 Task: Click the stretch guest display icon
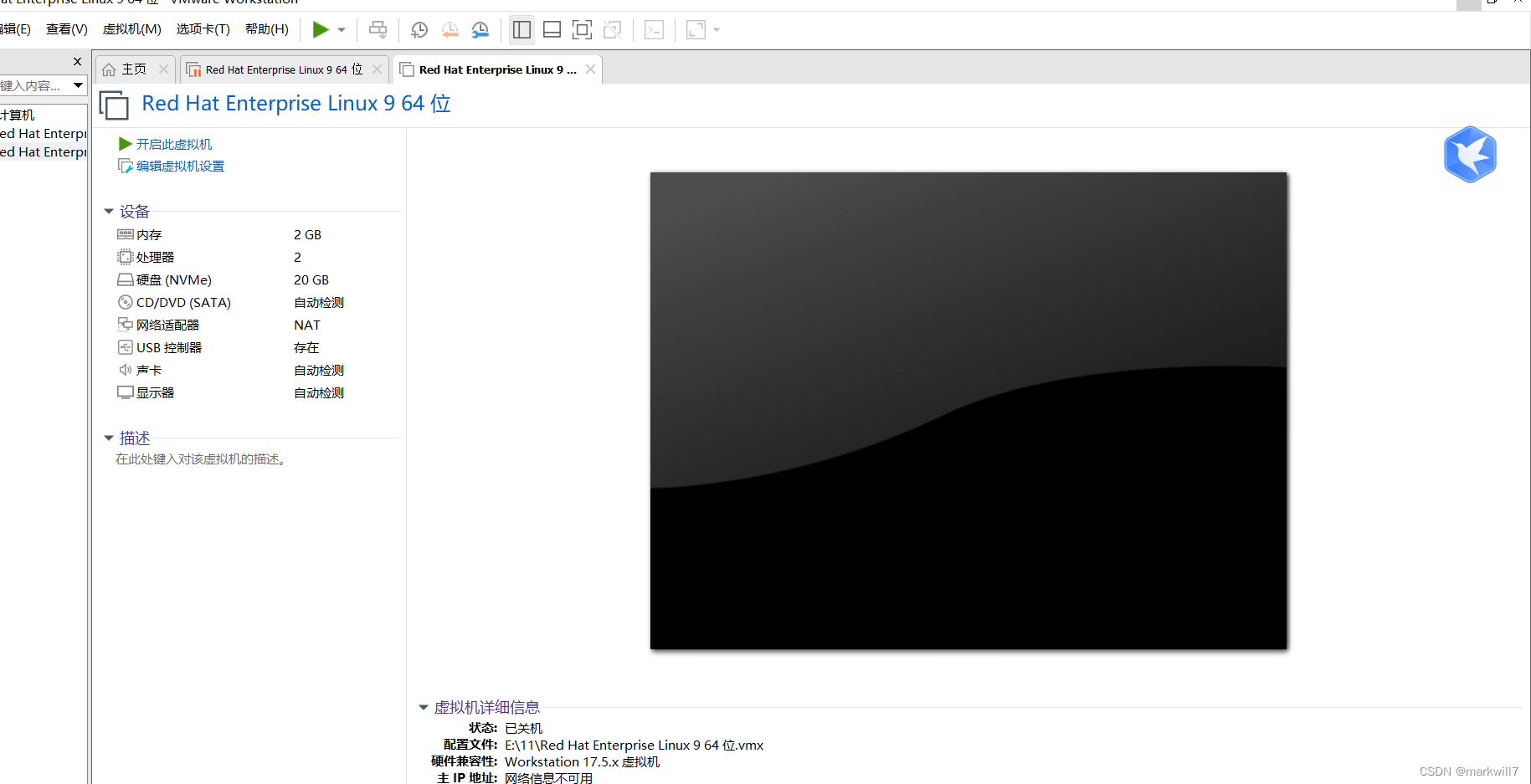click(x=696, y=30)
